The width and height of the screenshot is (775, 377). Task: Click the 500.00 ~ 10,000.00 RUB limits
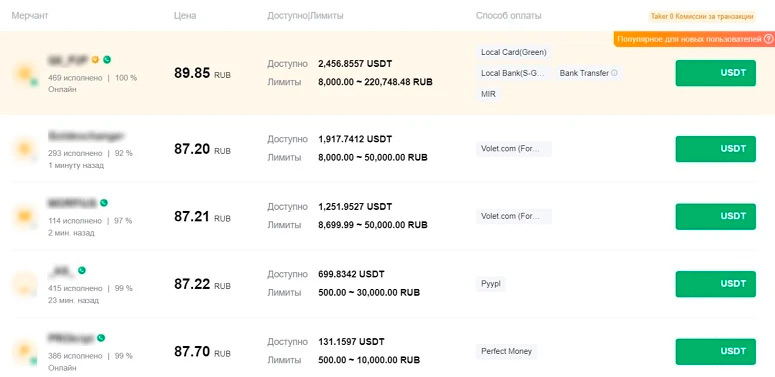(369, 360)
